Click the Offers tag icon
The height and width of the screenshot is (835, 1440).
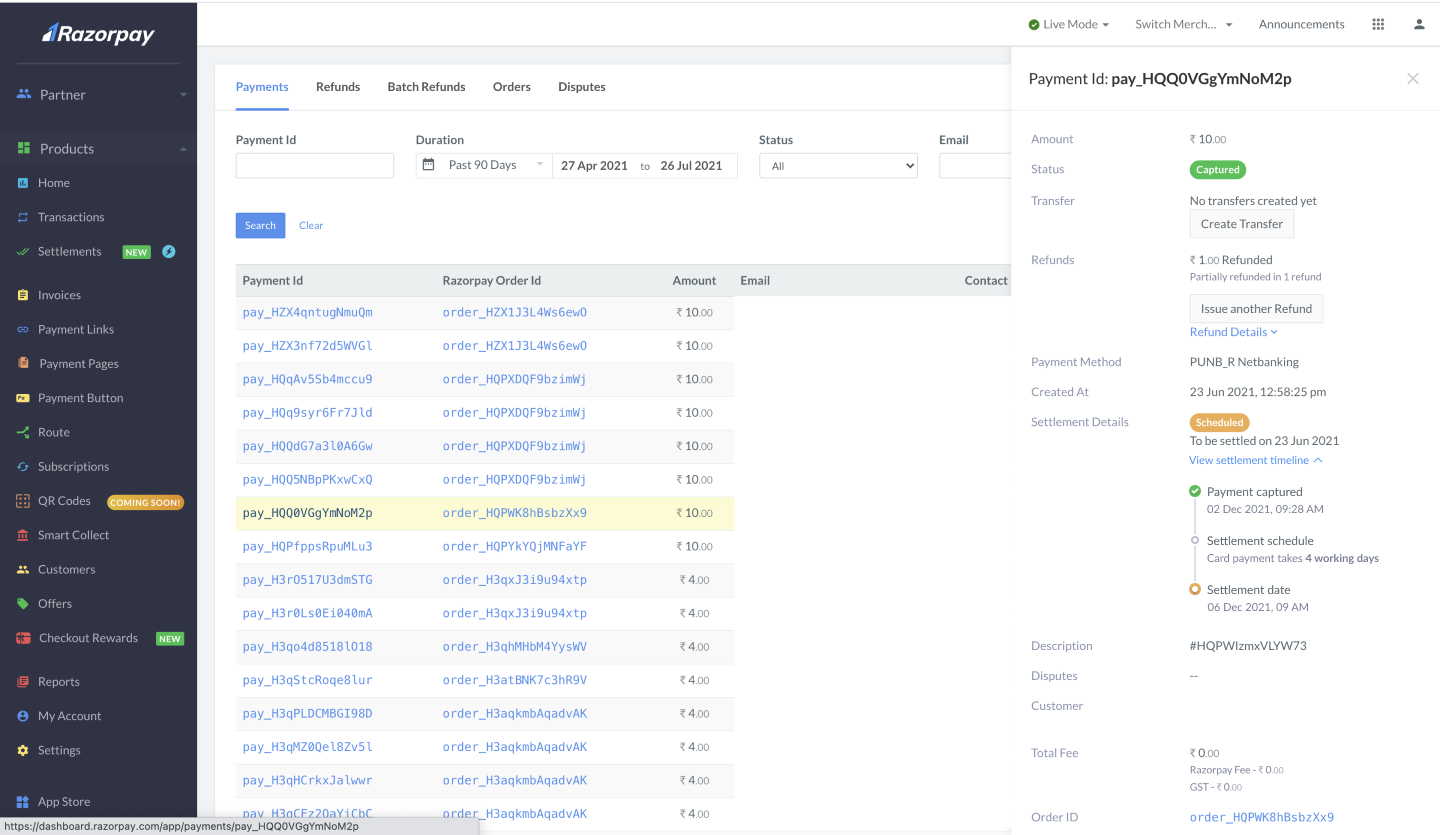pyautogui.click(x=23, y=604)
